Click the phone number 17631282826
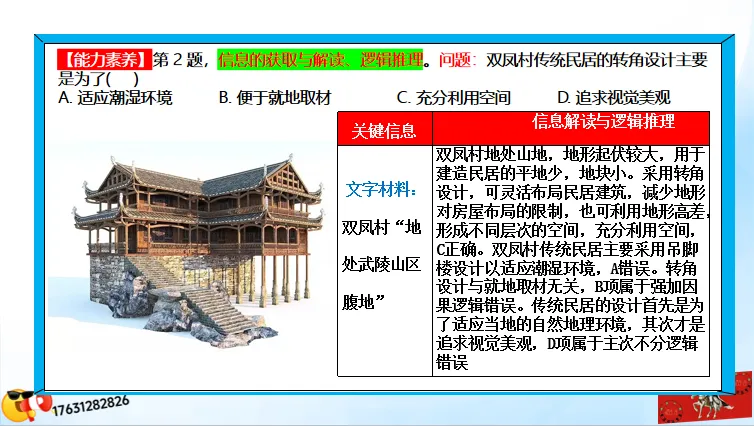 pyautogui.click(x=91, y=405)
